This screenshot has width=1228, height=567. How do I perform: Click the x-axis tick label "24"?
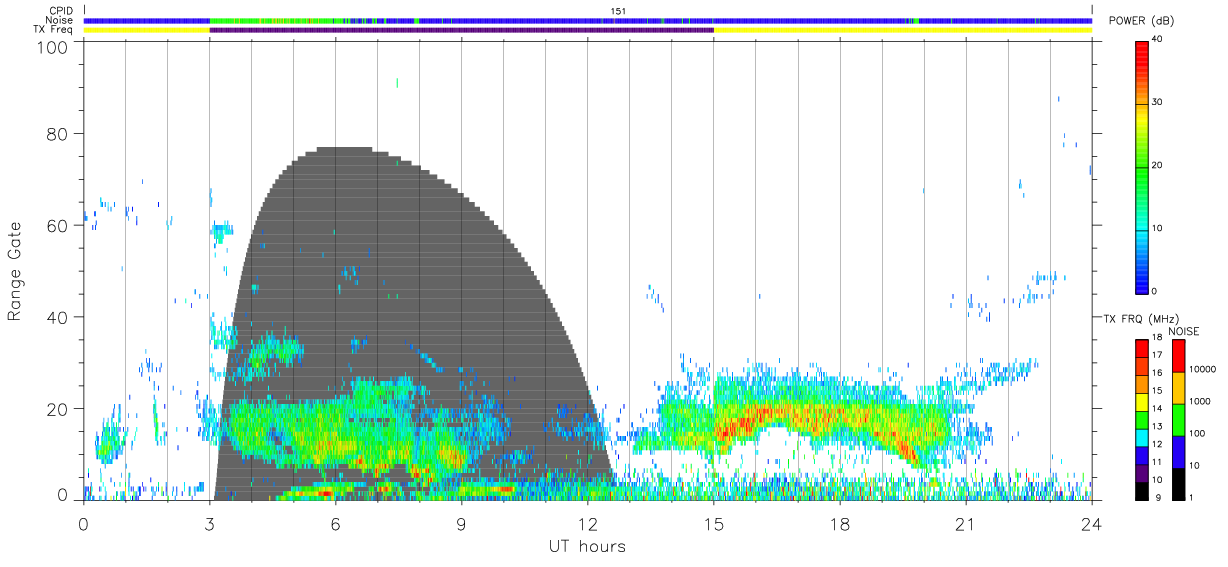[x=1092, y=524]
